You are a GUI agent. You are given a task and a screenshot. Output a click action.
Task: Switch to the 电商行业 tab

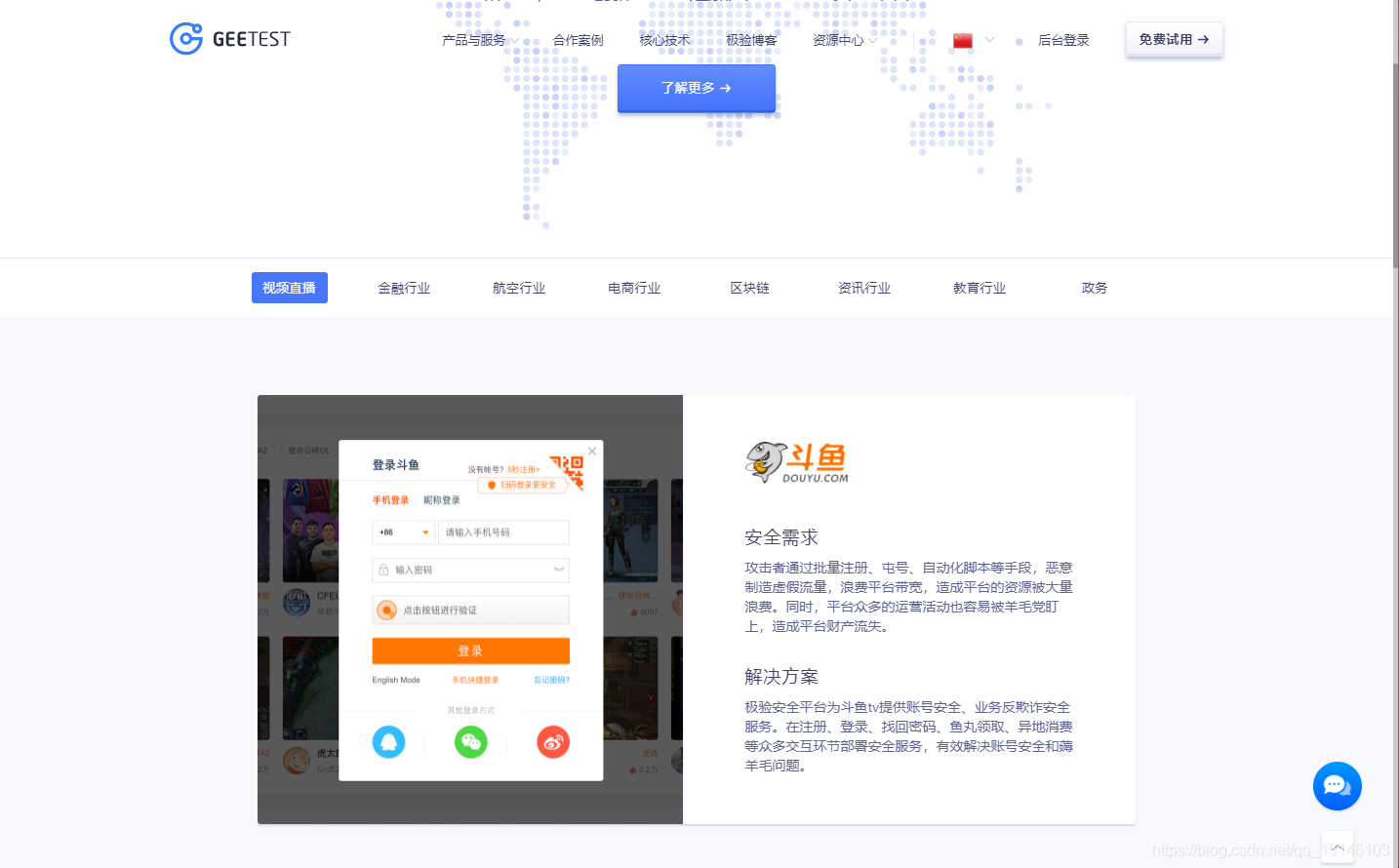pos(634,288)
